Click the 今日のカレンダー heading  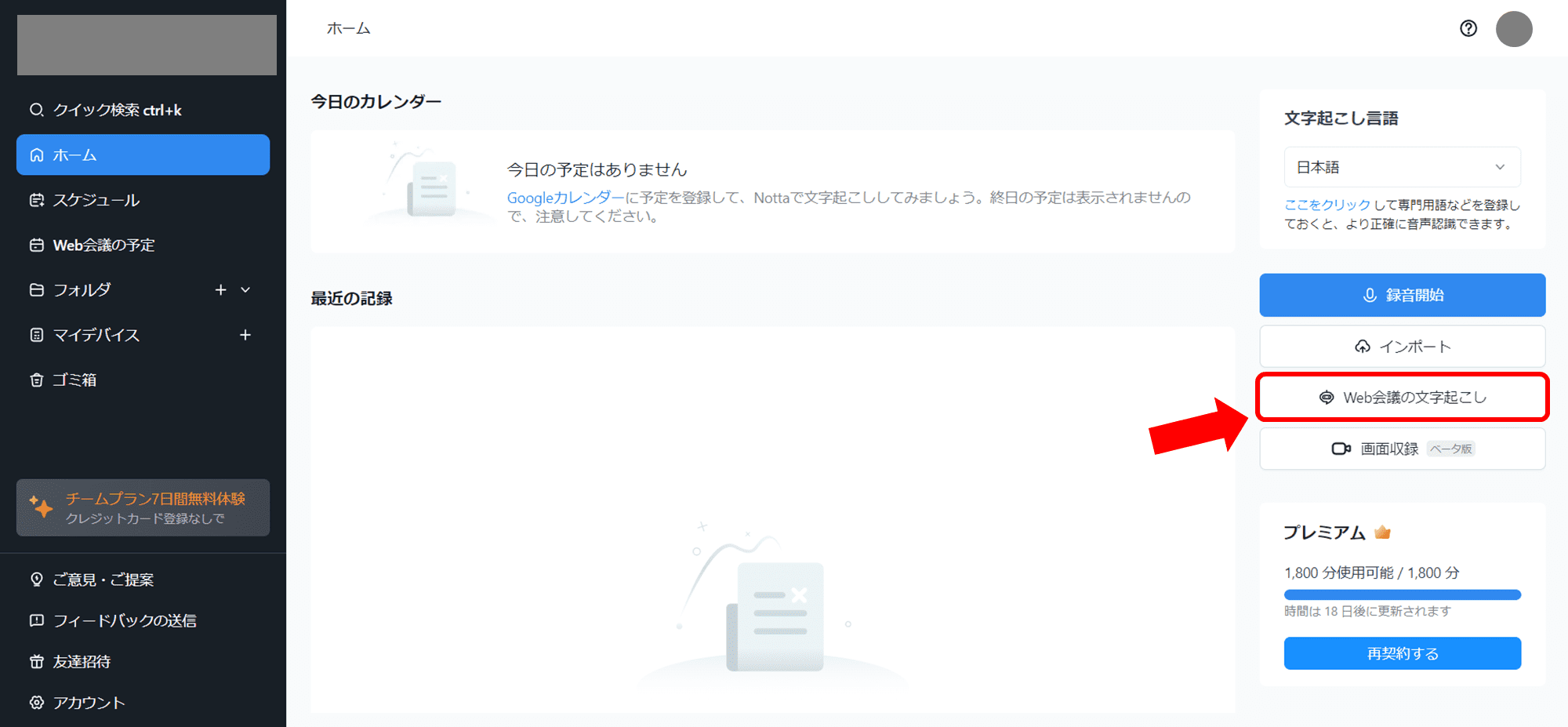click(376, 102)
